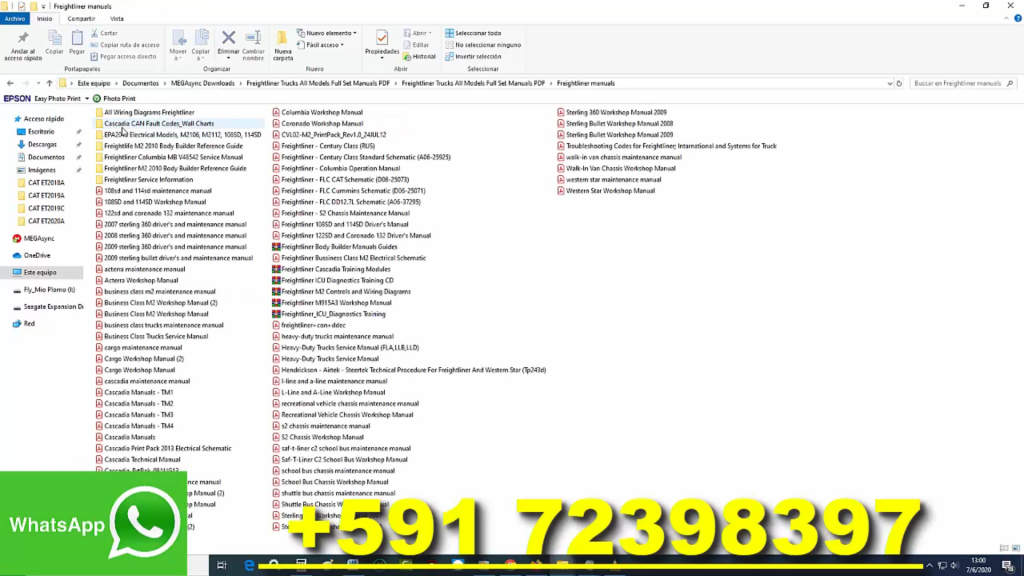Cut selection with the Cortar scissors
The height and width of the screenshot is (576, 1024).
tap(104, 33)
